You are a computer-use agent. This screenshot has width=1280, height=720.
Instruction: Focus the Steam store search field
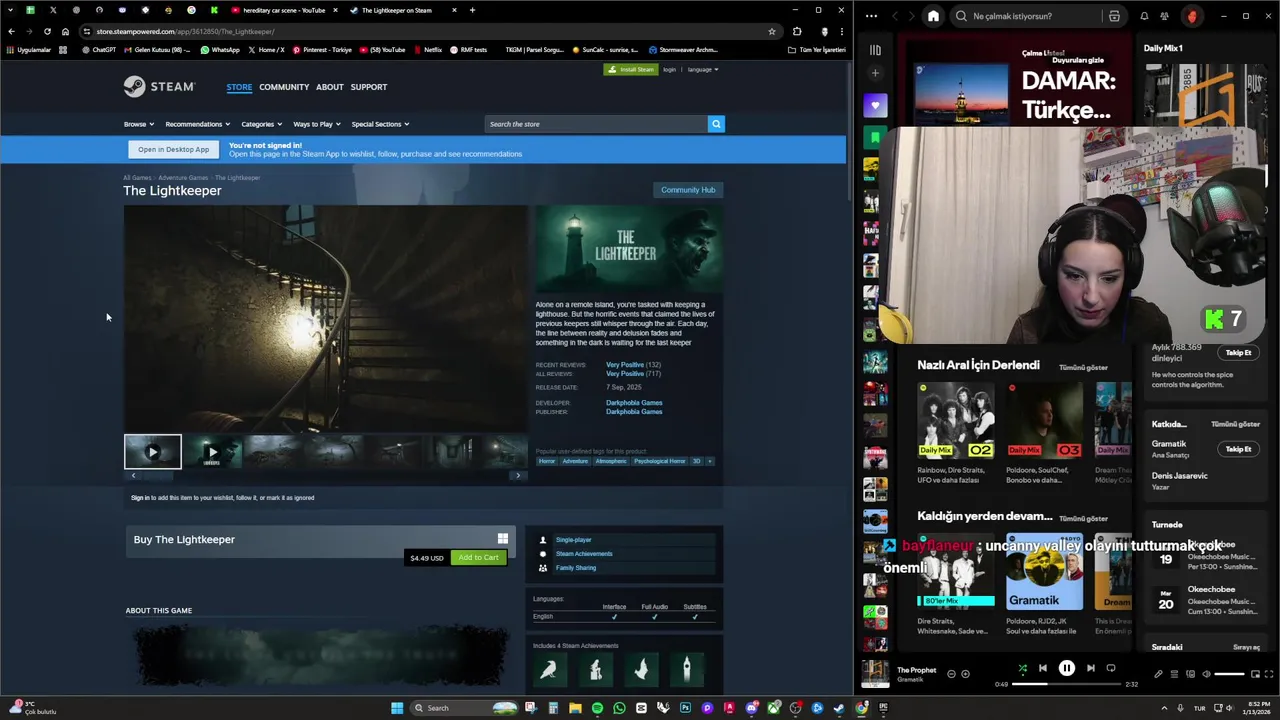coord(597,124)
